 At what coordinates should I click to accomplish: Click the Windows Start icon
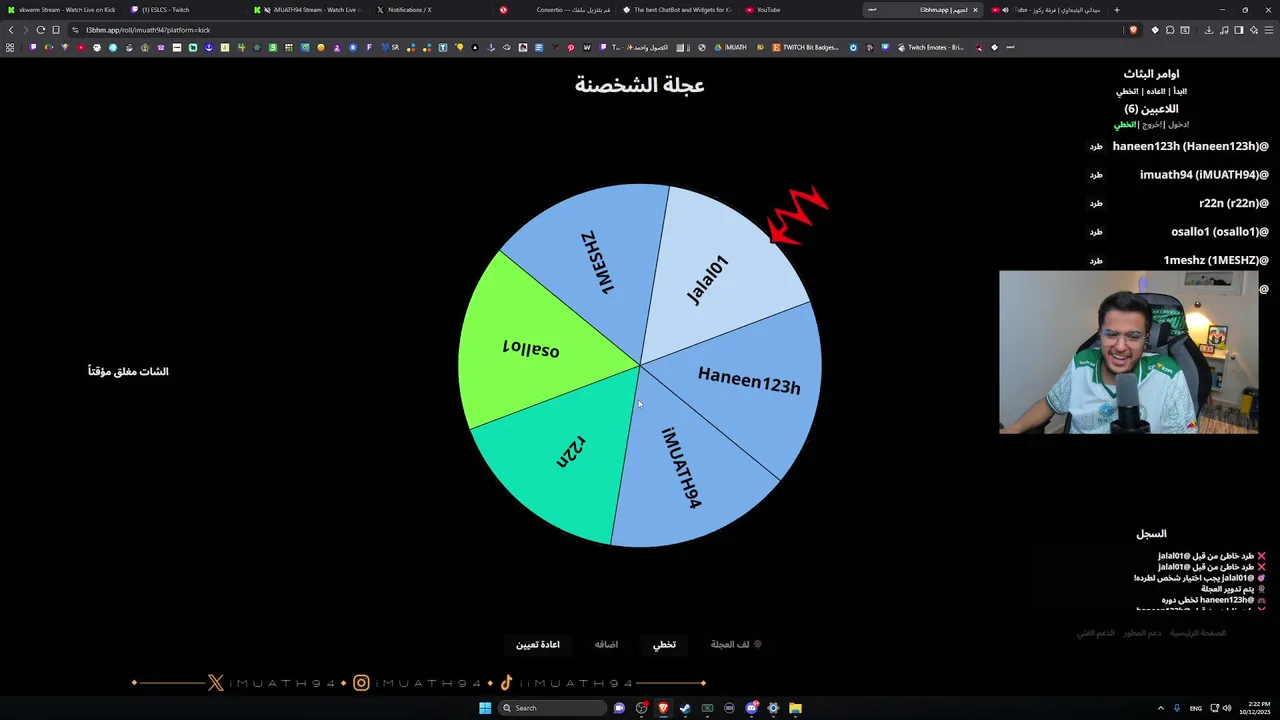[x=485, y=708]
